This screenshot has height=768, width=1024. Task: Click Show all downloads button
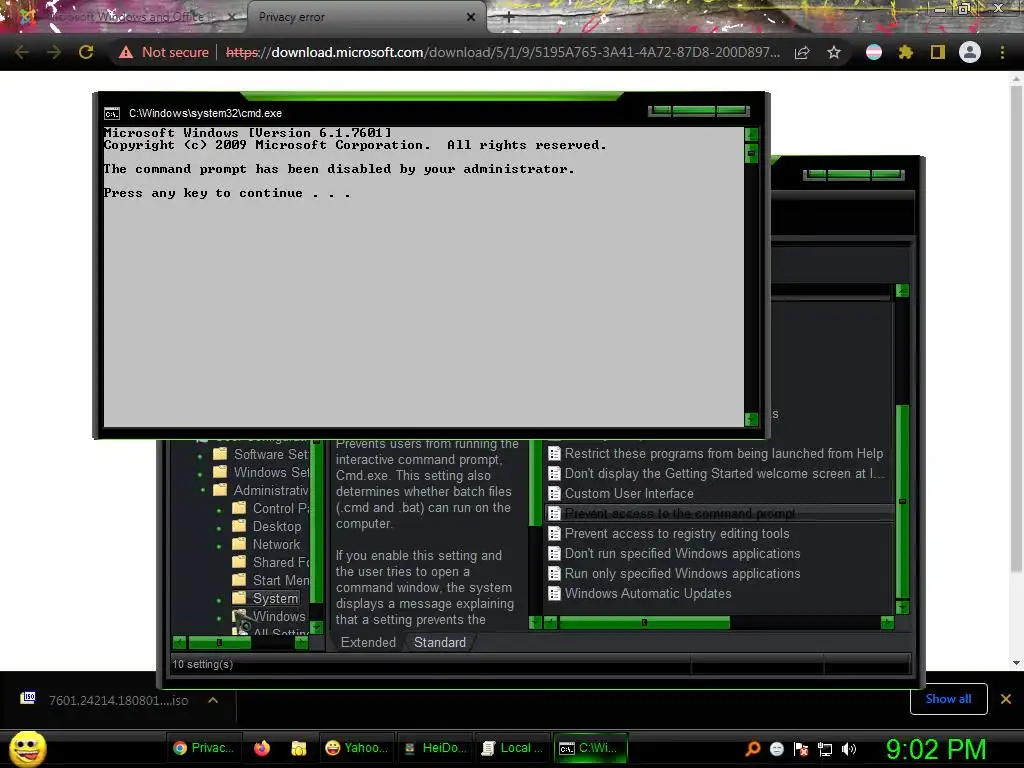coord(948,699)
